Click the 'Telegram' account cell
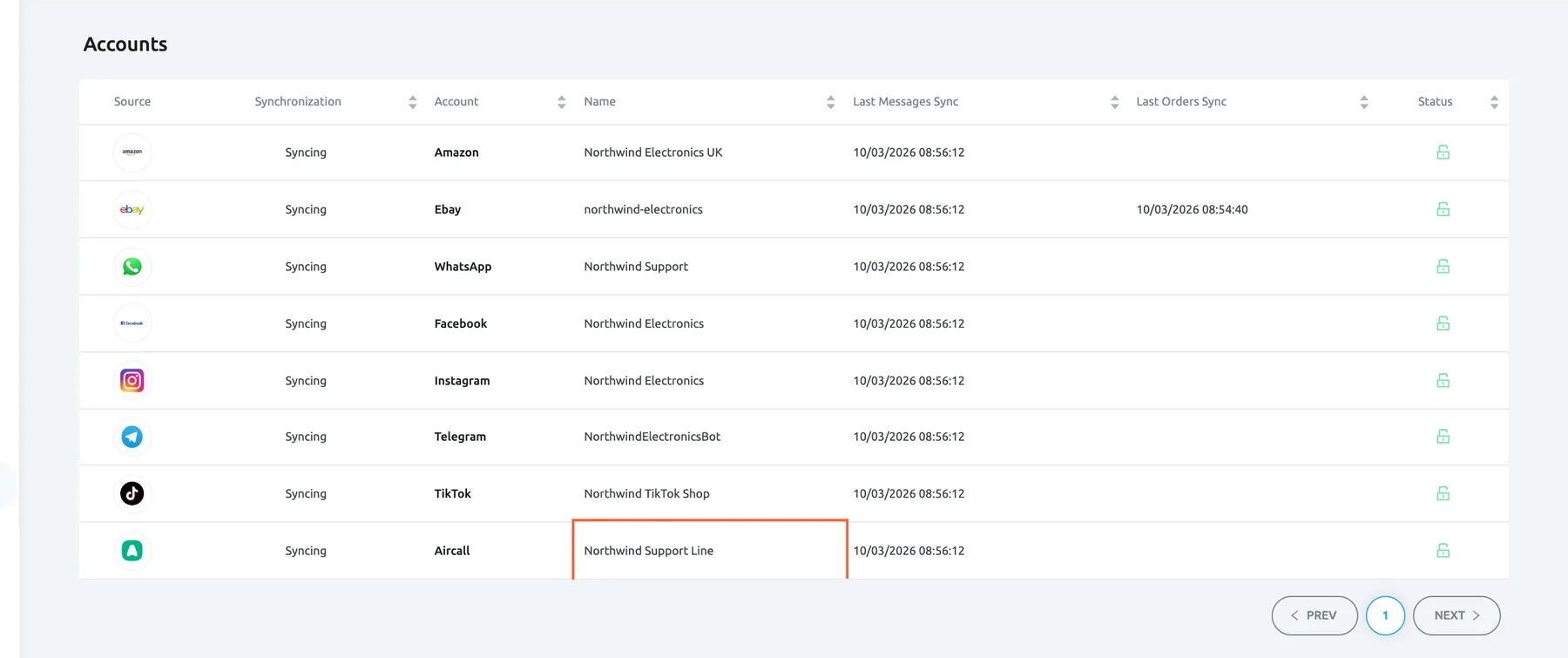The height and width of the screenshot is (658, 1568). (460, 437)
